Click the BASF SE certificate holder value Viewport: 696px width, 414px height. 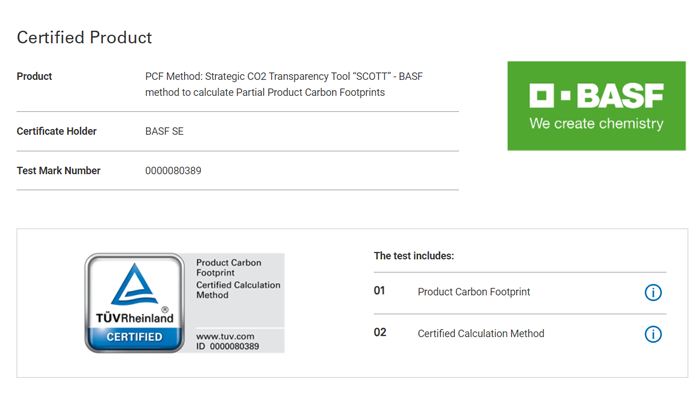tap(164, 131)
